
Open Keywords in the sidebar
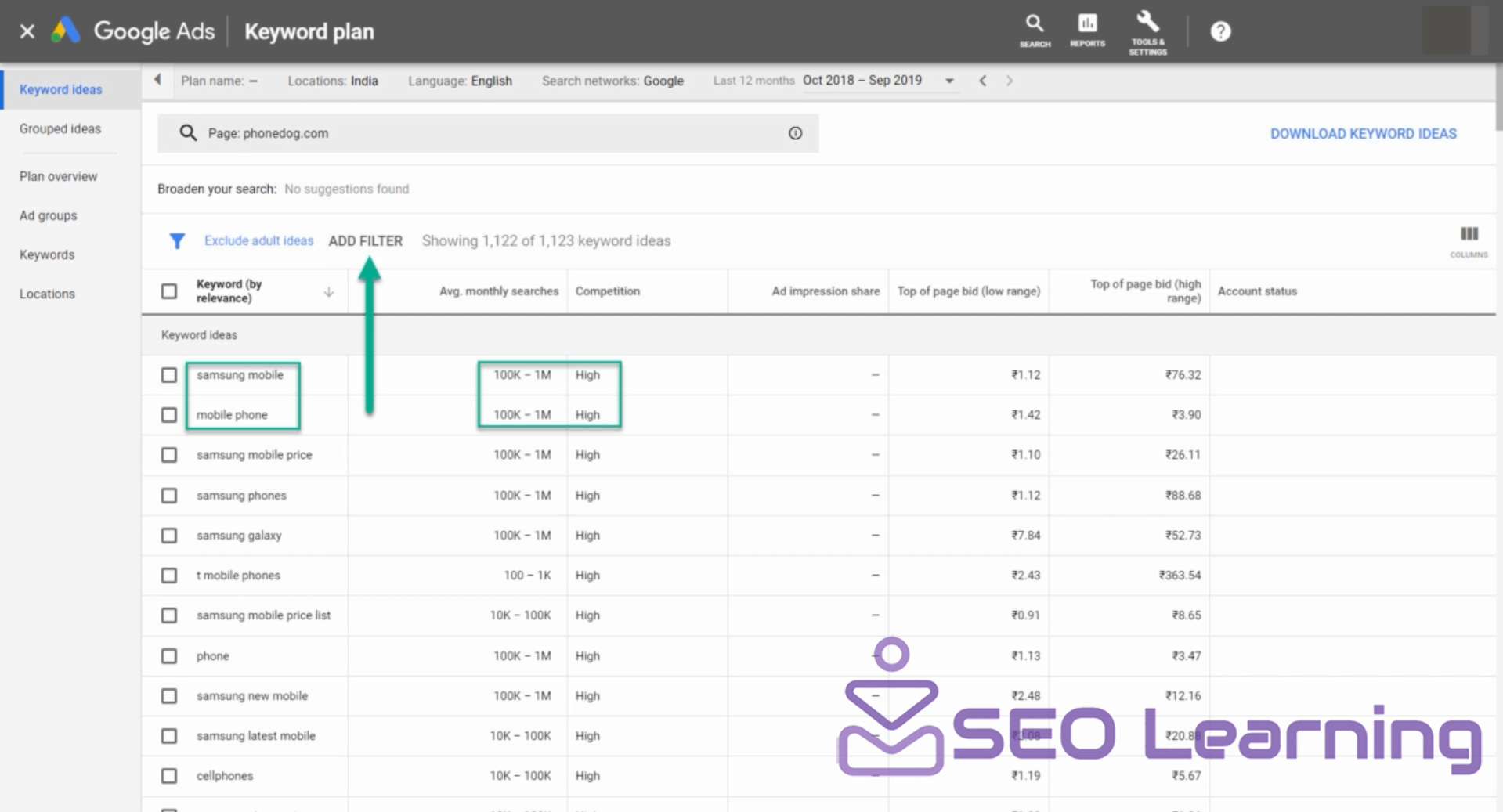(47, 254)
